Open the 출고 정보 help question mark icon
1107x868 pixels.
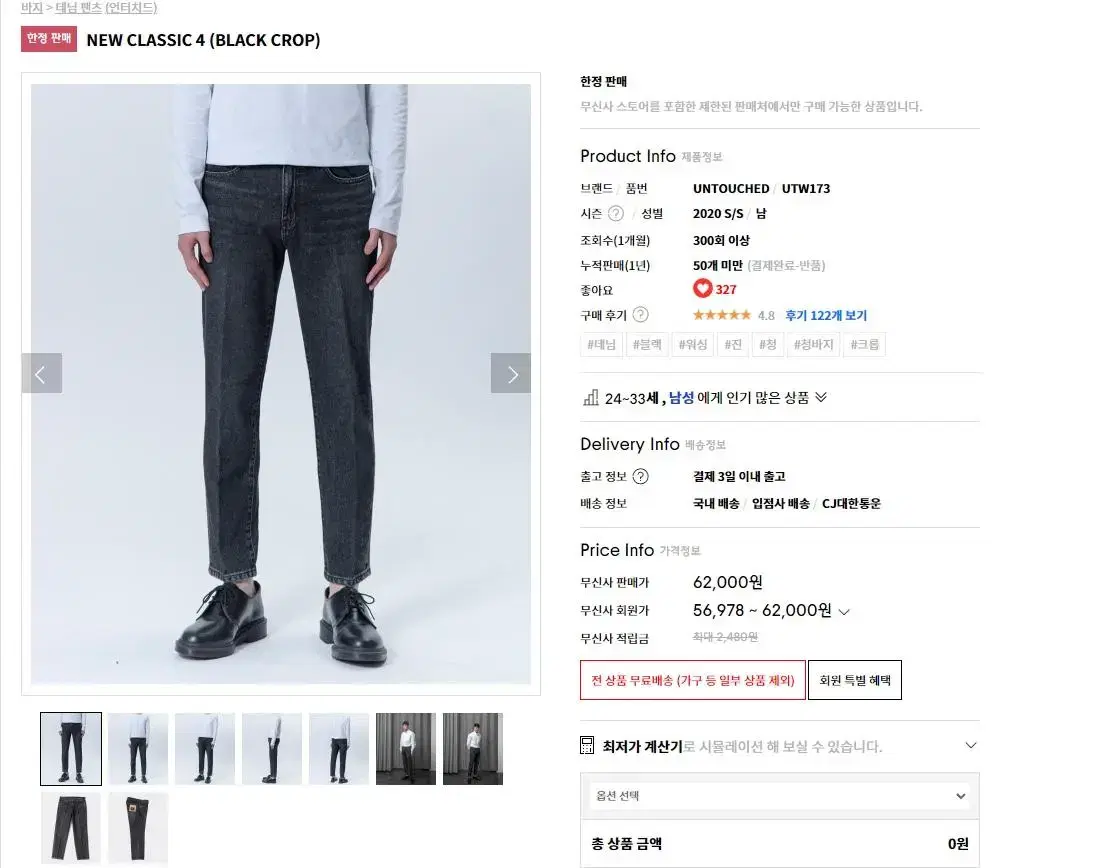(x=640, y=476)
